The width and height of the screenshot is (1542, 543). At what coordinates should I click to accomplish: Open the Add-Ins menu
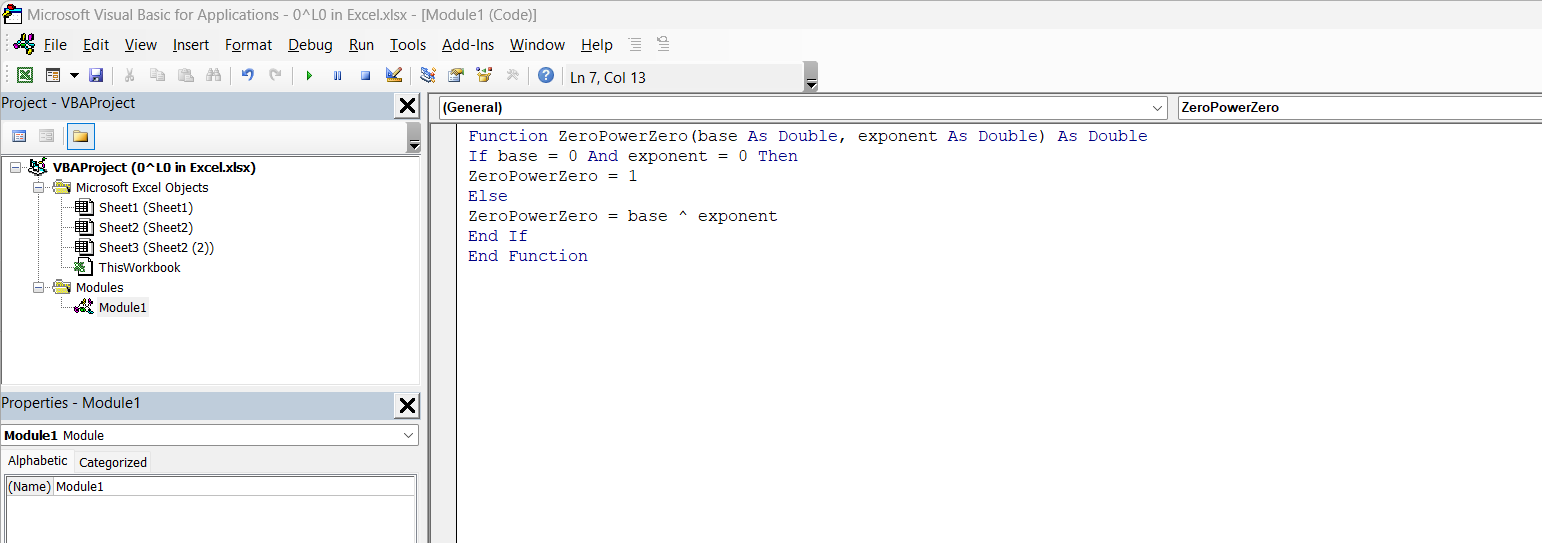coord(468,45)
